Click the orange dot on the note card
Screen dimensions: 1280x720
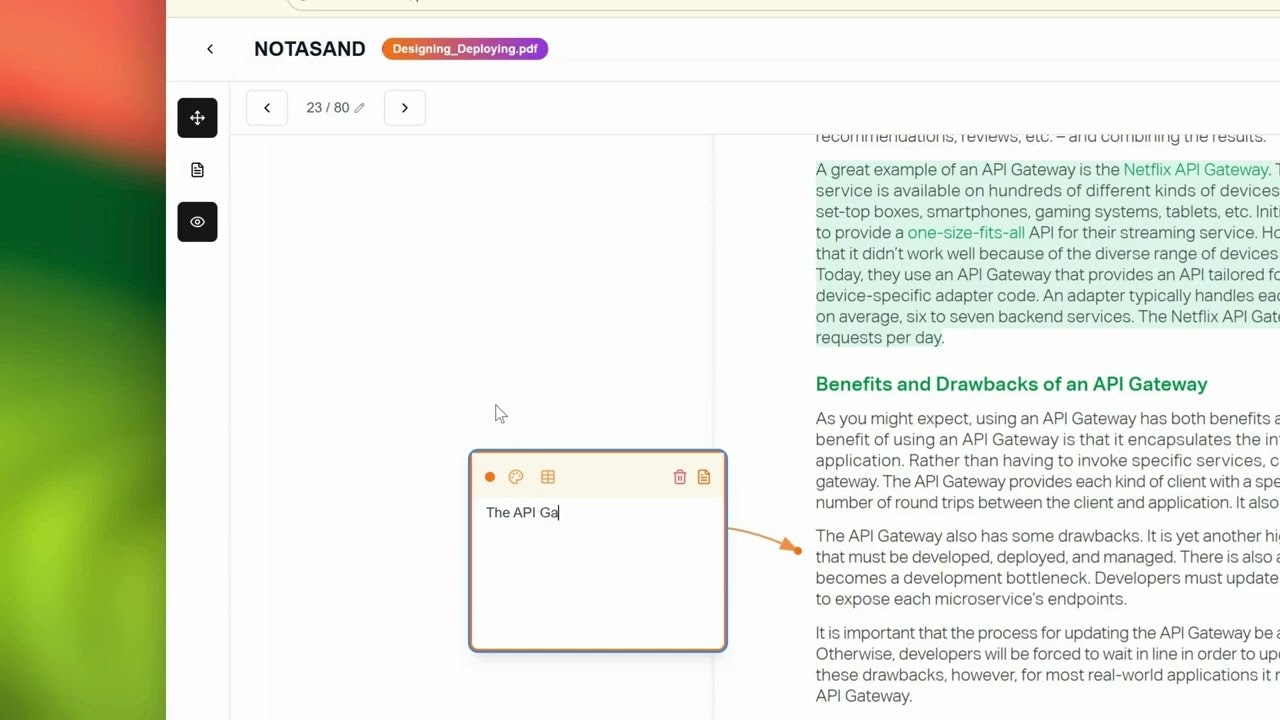click(x=490, y=477)
